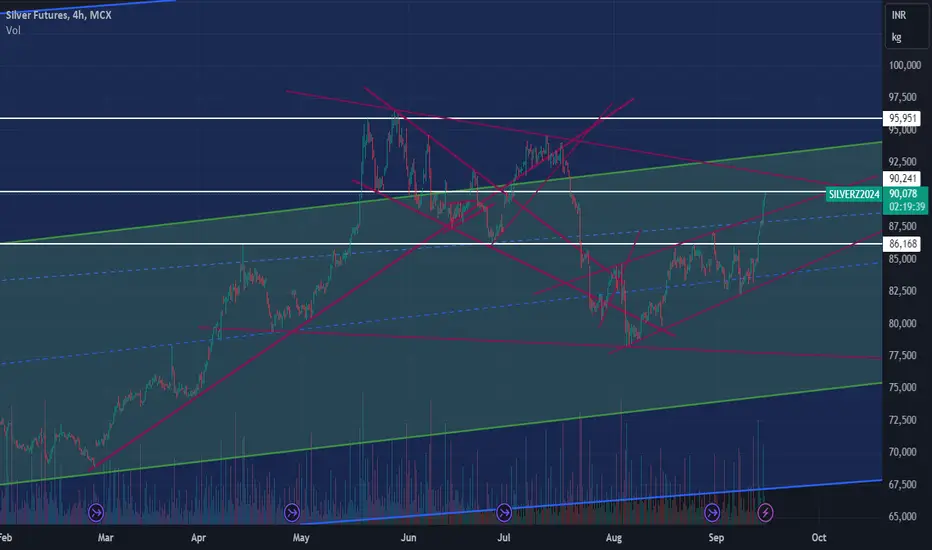Click the mid-September lightning bolt marker icon
932x550 pixels.
[x=766, y=512]
